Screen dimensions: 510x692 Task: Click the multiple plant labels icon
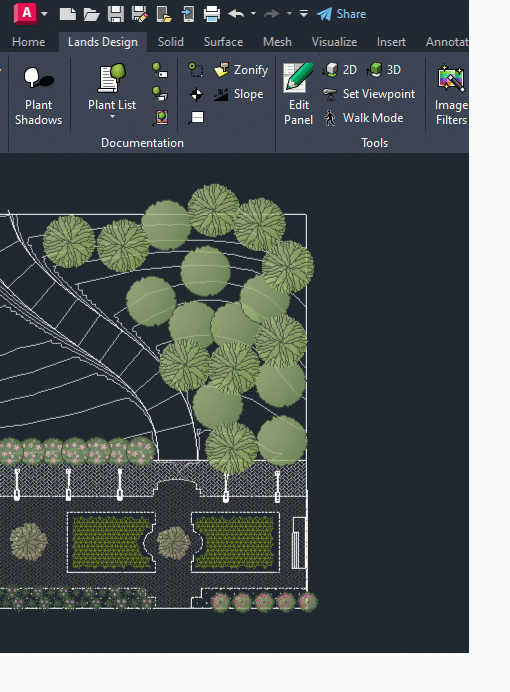point(160,94)
